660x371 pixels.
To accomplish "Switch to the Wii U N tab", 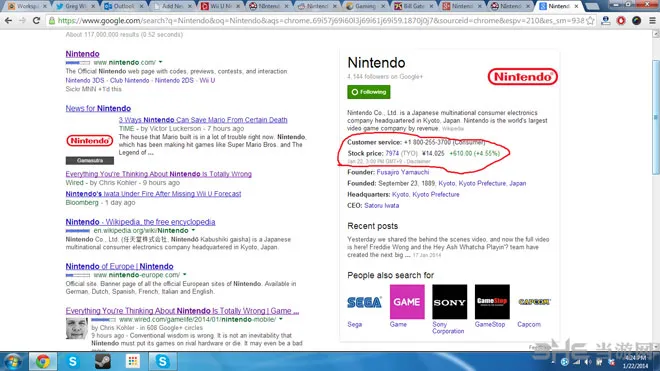I will pos(221,6).
